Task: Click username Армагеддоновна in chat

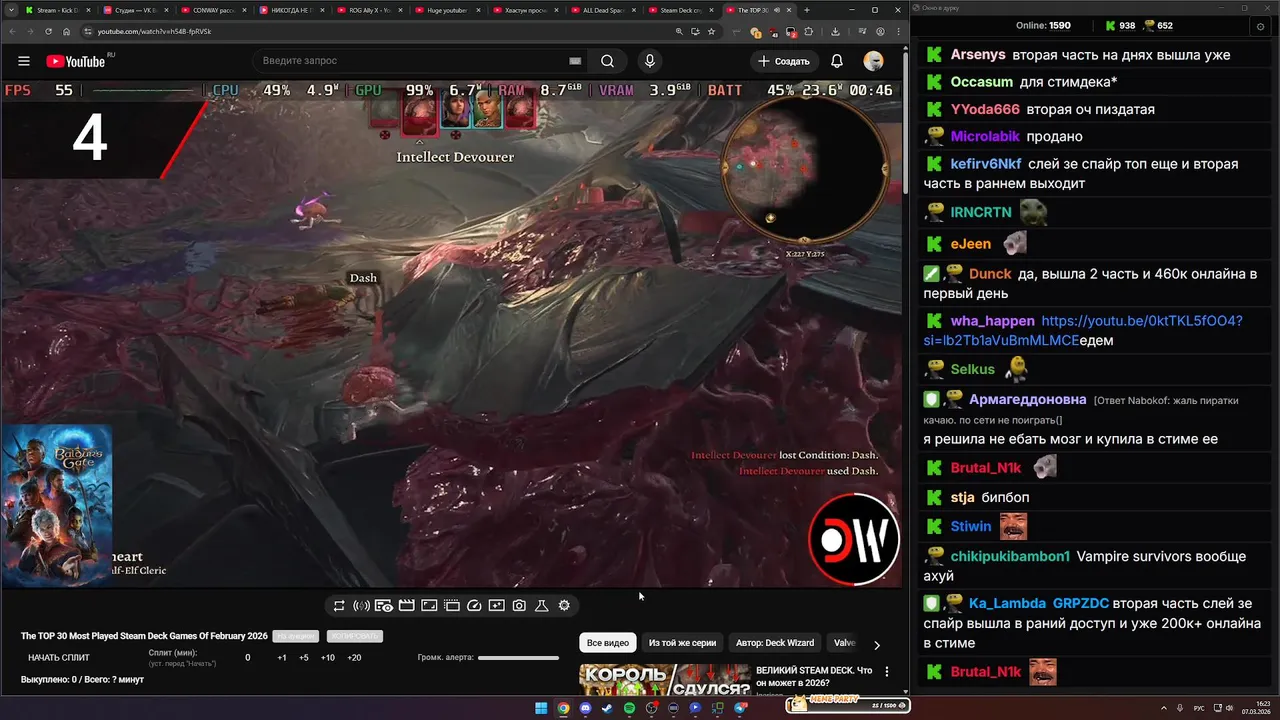Action: (1028, 400)
